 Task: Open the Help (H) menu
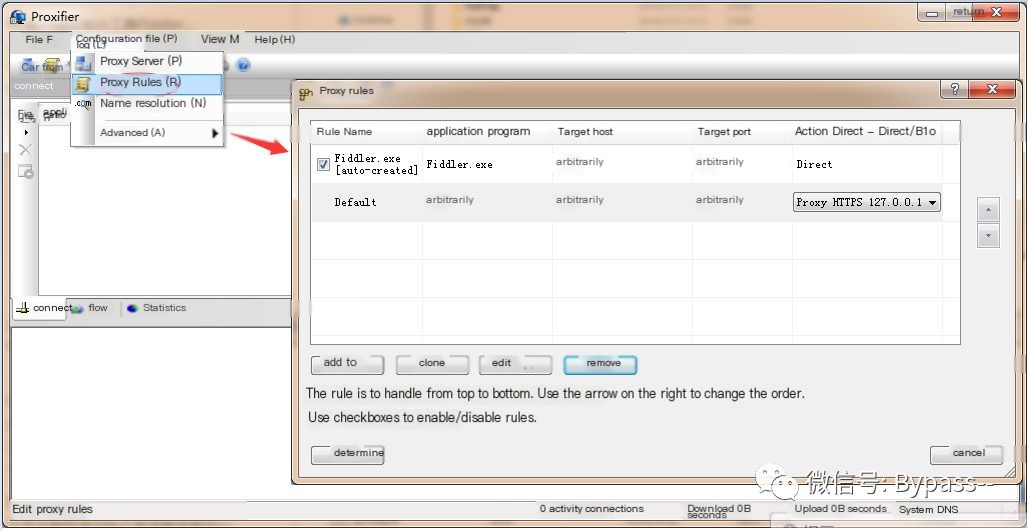click(274, 39)
